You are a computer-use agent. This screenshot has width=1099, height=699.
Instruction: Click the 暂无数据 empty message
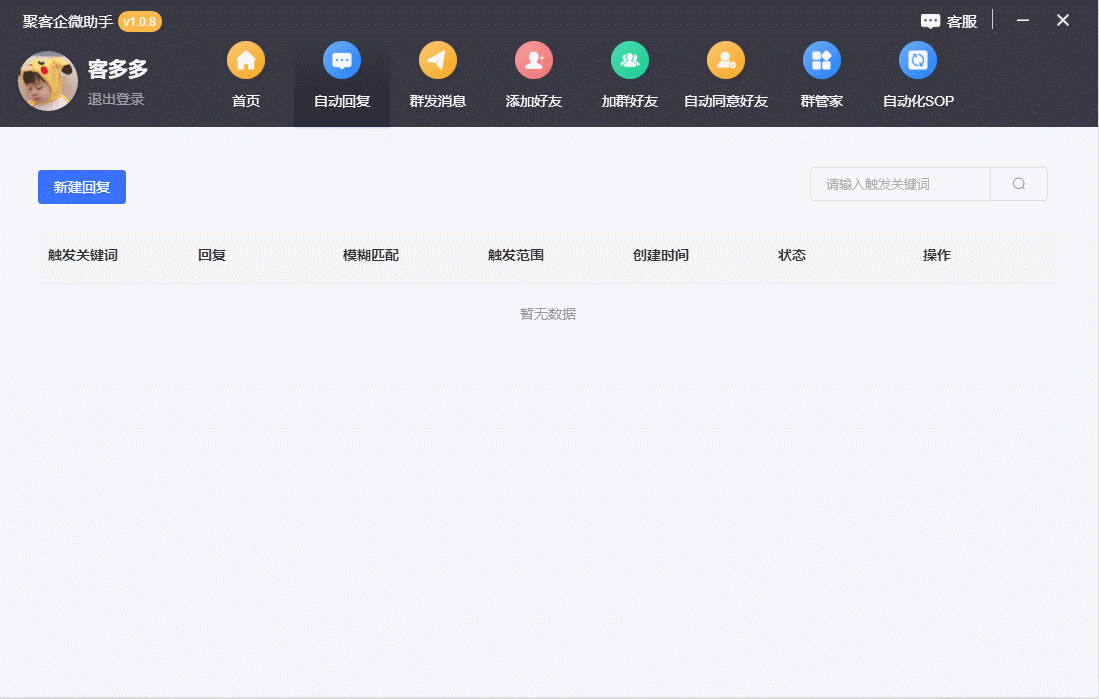(548, 314)
